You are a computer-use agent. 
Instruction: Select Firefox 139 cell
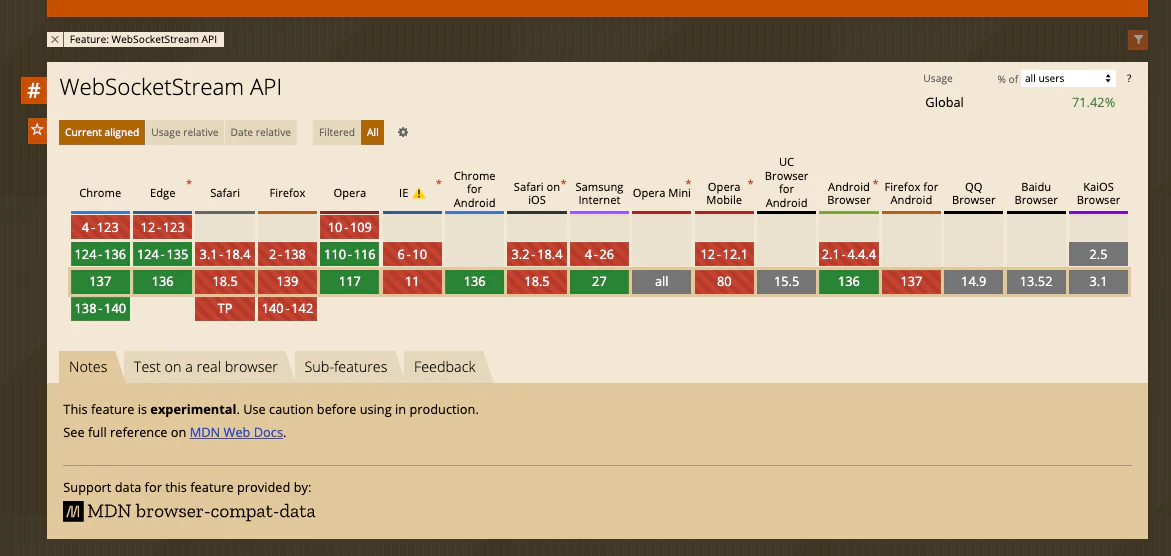coord(288,282)
